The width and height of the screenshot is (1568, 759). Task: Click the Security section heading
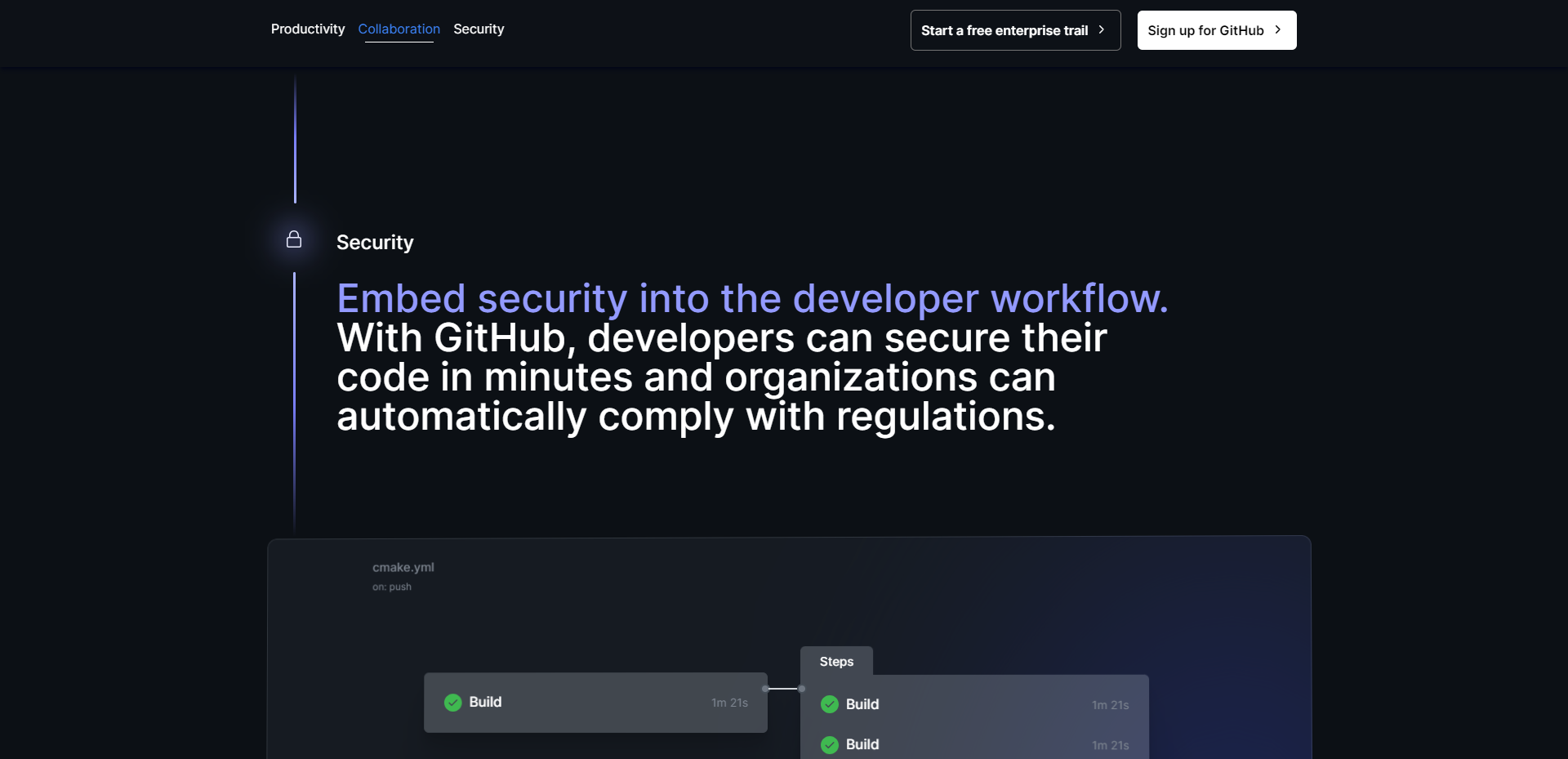point(375,243)
